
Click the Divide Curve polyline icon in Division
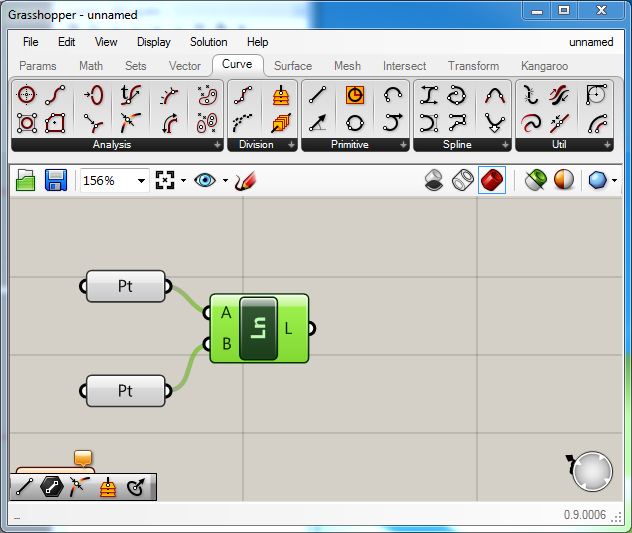tap(243, 95)
